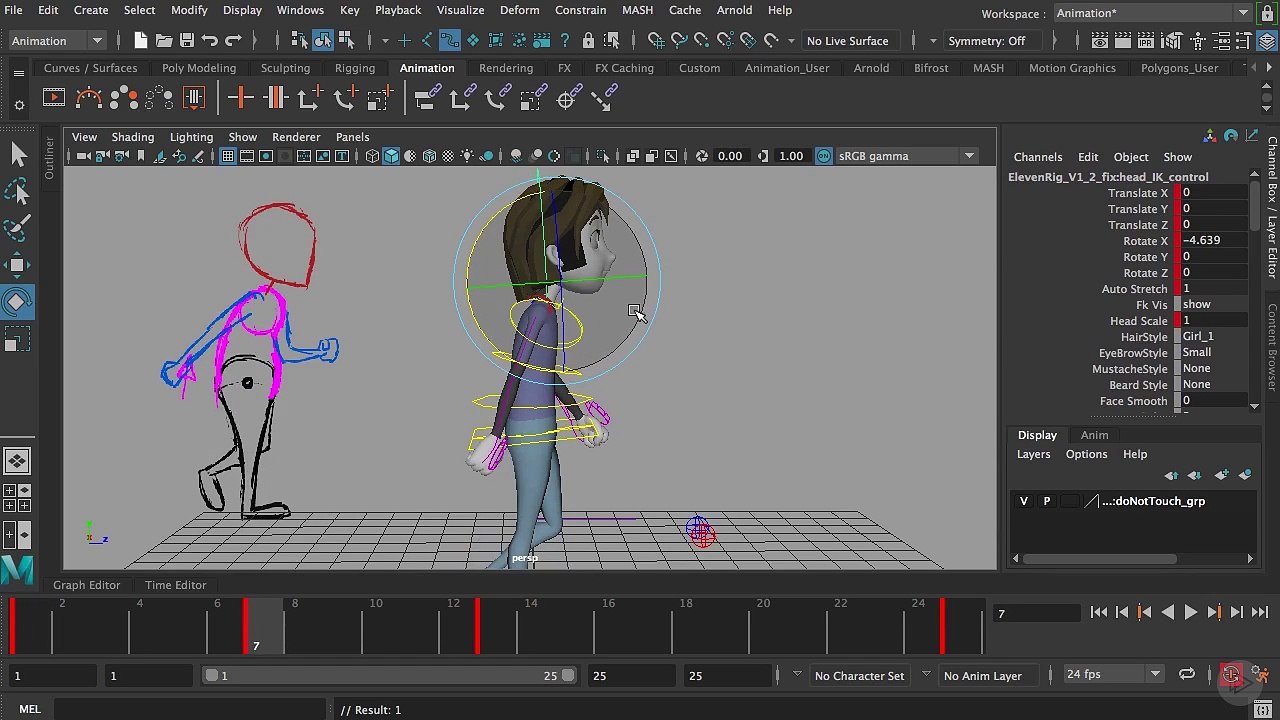Switch to the Rigging shelf tab
The height and width of the screenshot is (720, 1280).
click(355, 68)
